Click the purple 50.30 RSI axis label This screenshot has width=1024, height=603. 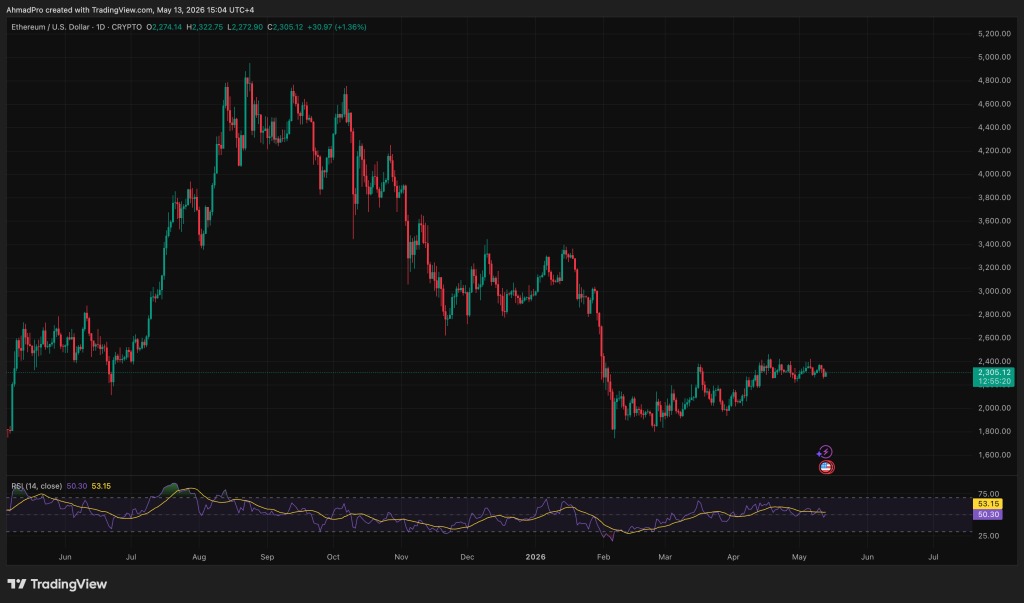tap(987, 515)
